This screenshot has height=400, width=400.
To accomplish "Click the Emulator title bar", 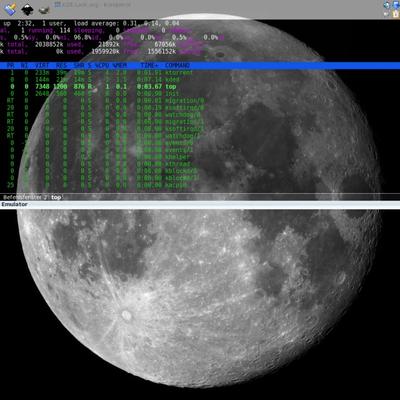I will (200, 205).
